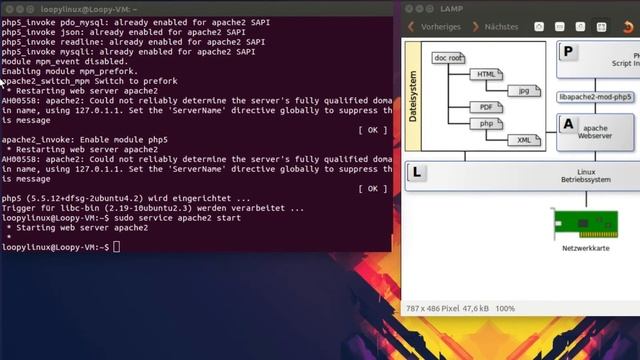Close the LAMP image viewer window

coord(409,9)
